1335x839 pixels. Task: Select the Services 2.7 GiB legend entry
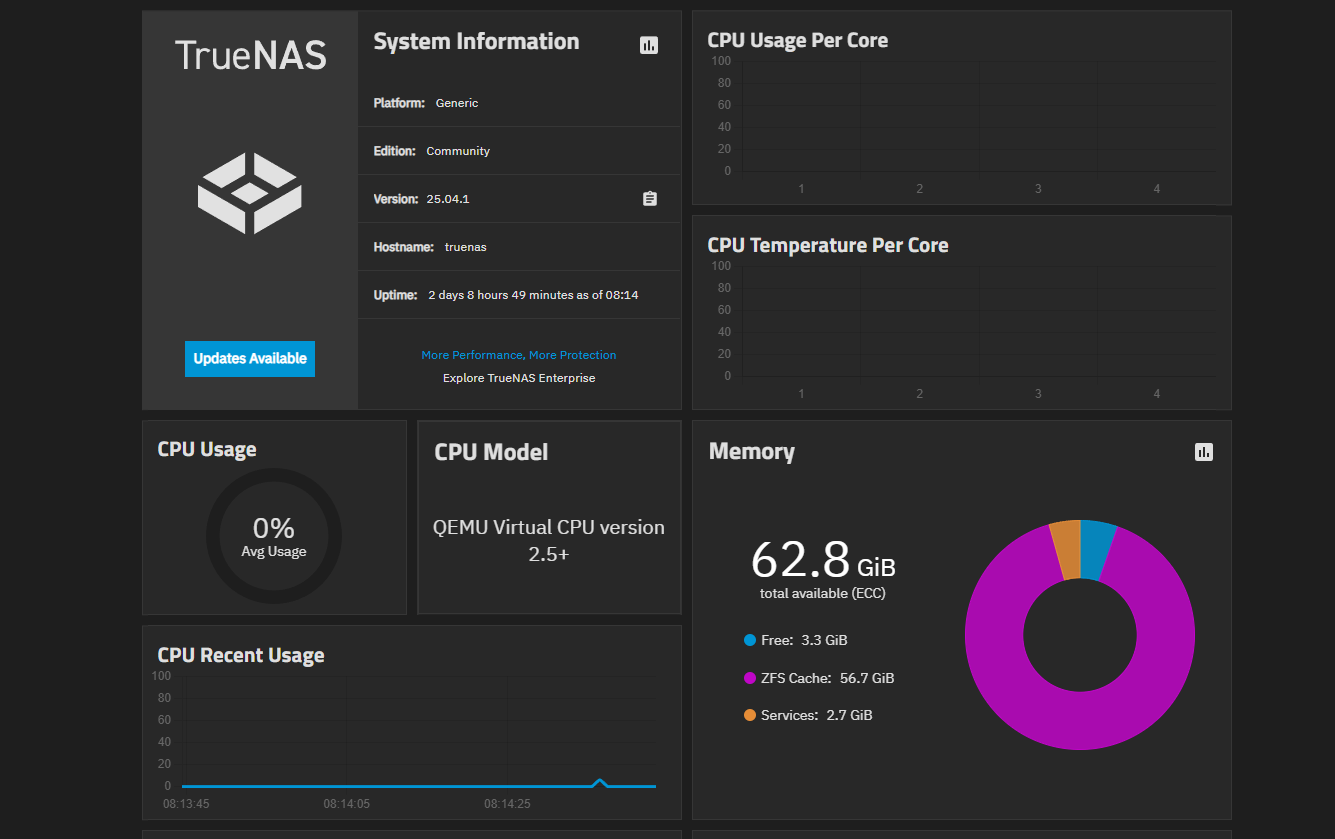click(810, 715)
